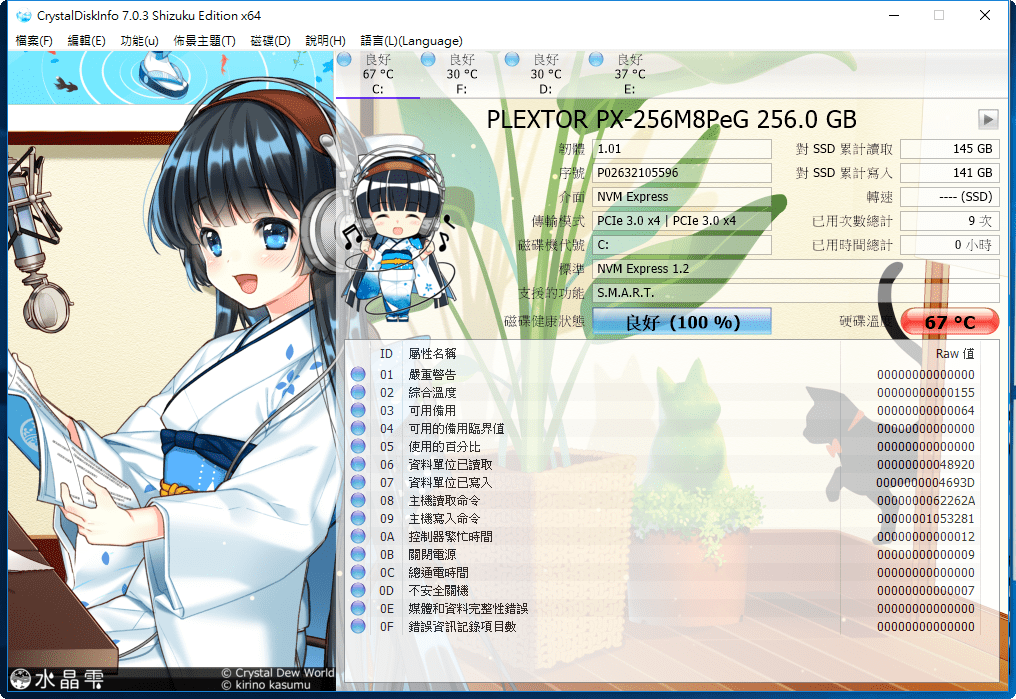The height and width of the screenshot is (699, 1016).
Task: Select the 綜合溫度 attribute name
Action: coord(432,393)
